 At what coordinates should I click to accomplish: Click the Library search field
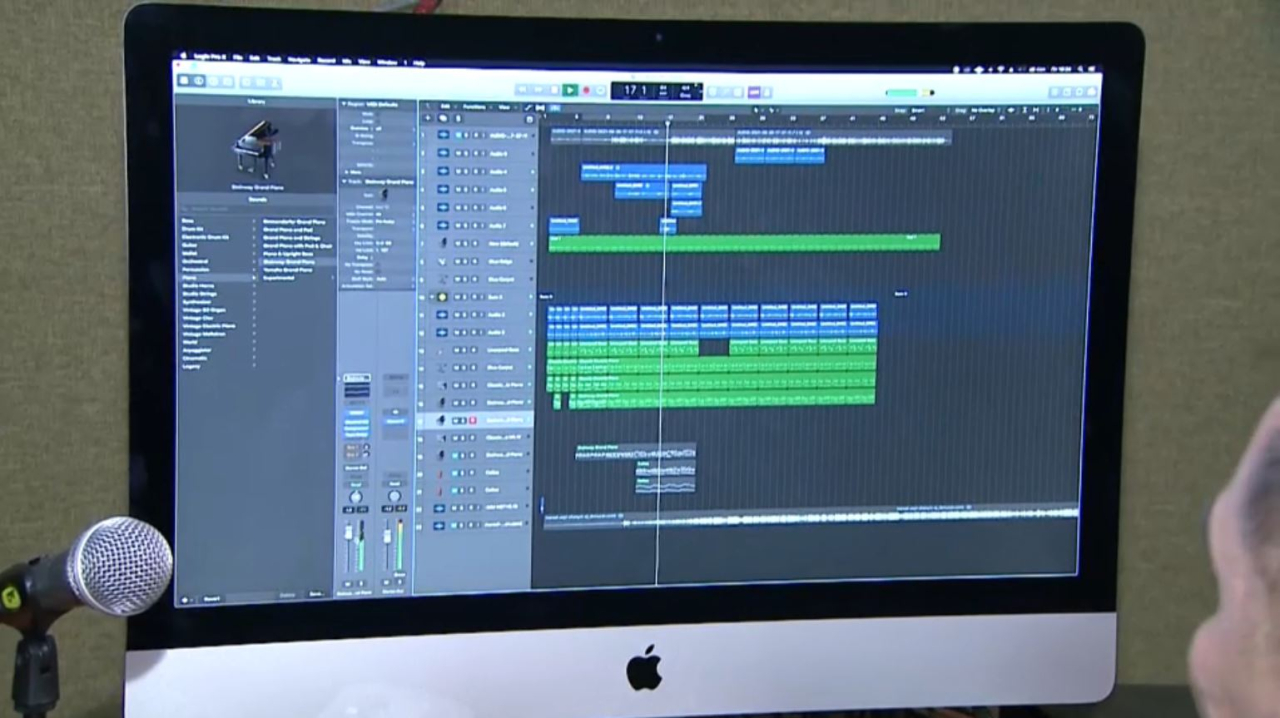255,209
